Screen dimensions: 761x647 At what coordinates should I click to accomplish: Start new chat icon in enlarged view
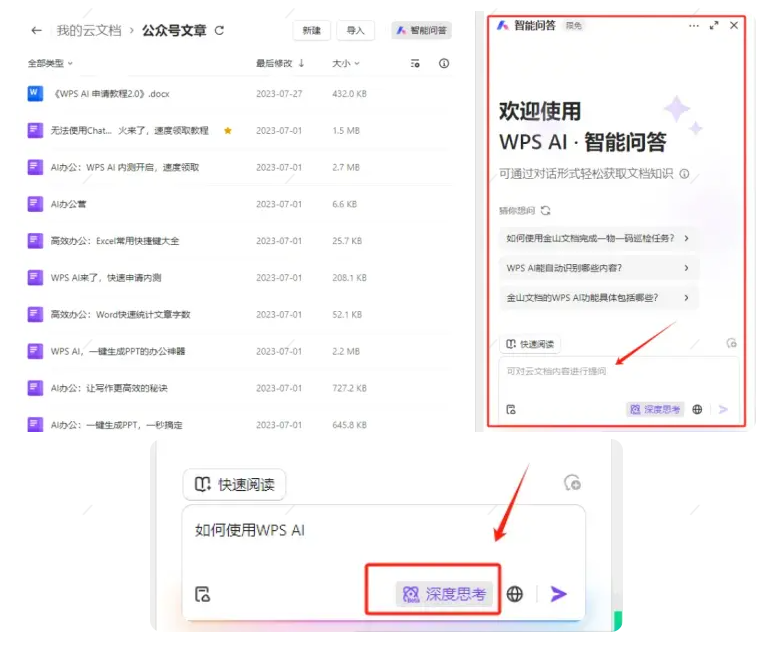pyautogui.click(x=573, y=483)
